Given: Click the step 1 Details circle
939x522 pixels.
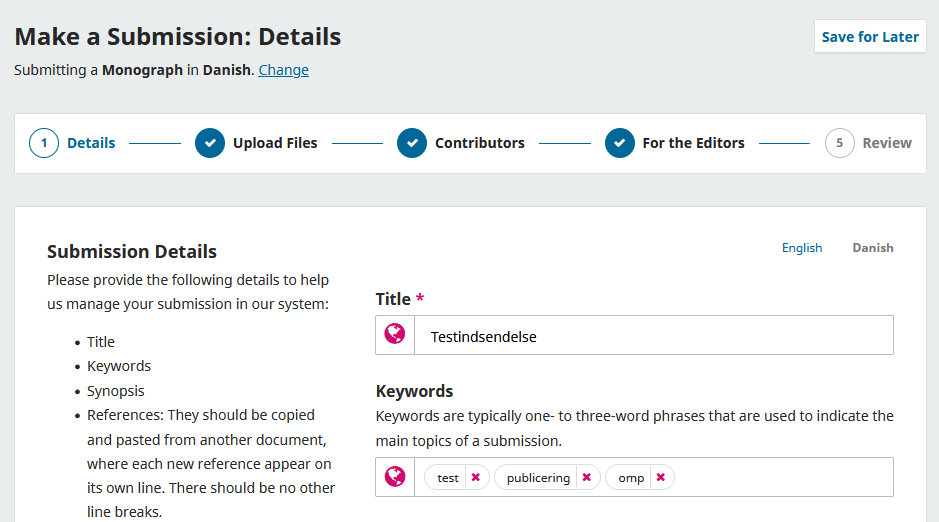Looking at the screenshot, I should click(x=44, y=143).
